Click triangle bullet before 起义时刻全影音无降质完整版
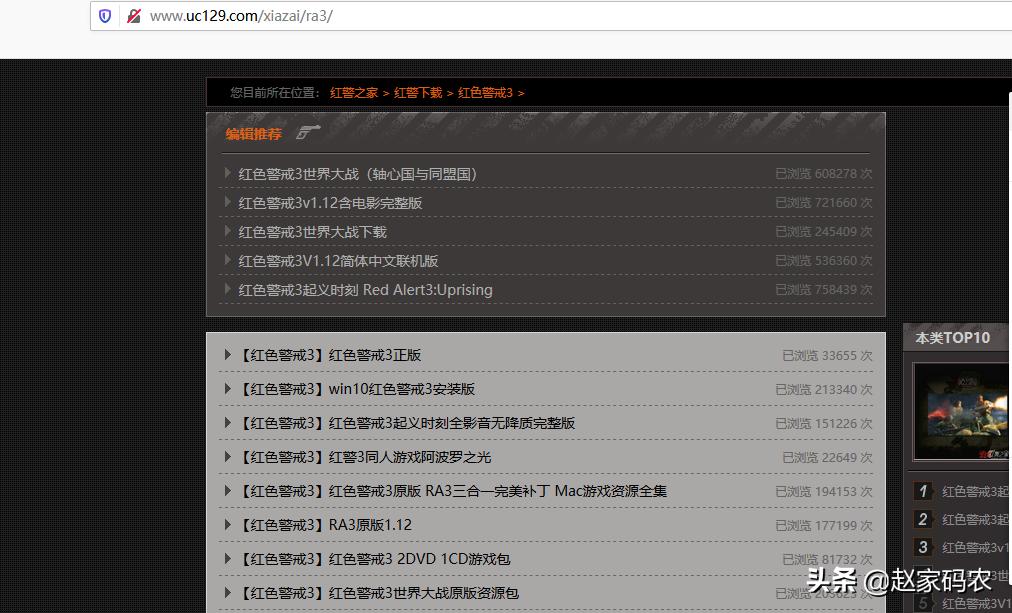 tap(227, 423)
